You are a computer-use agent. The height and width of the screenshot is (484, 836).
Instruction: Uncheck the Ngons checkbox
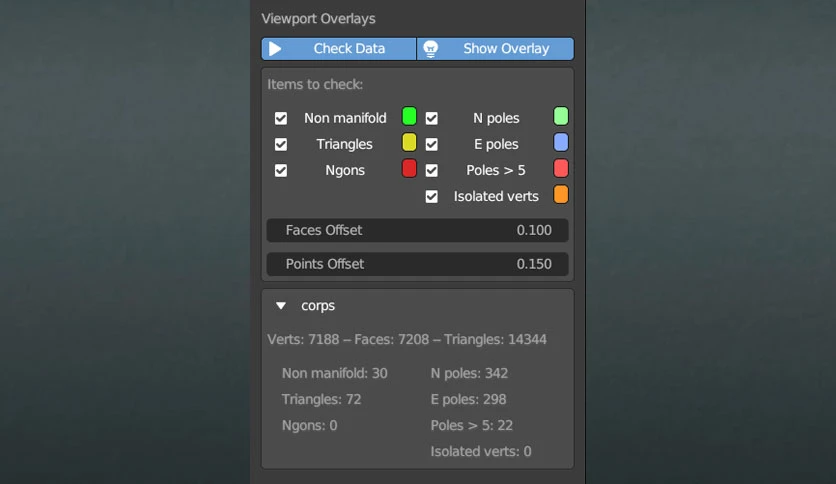coord(281,171)
